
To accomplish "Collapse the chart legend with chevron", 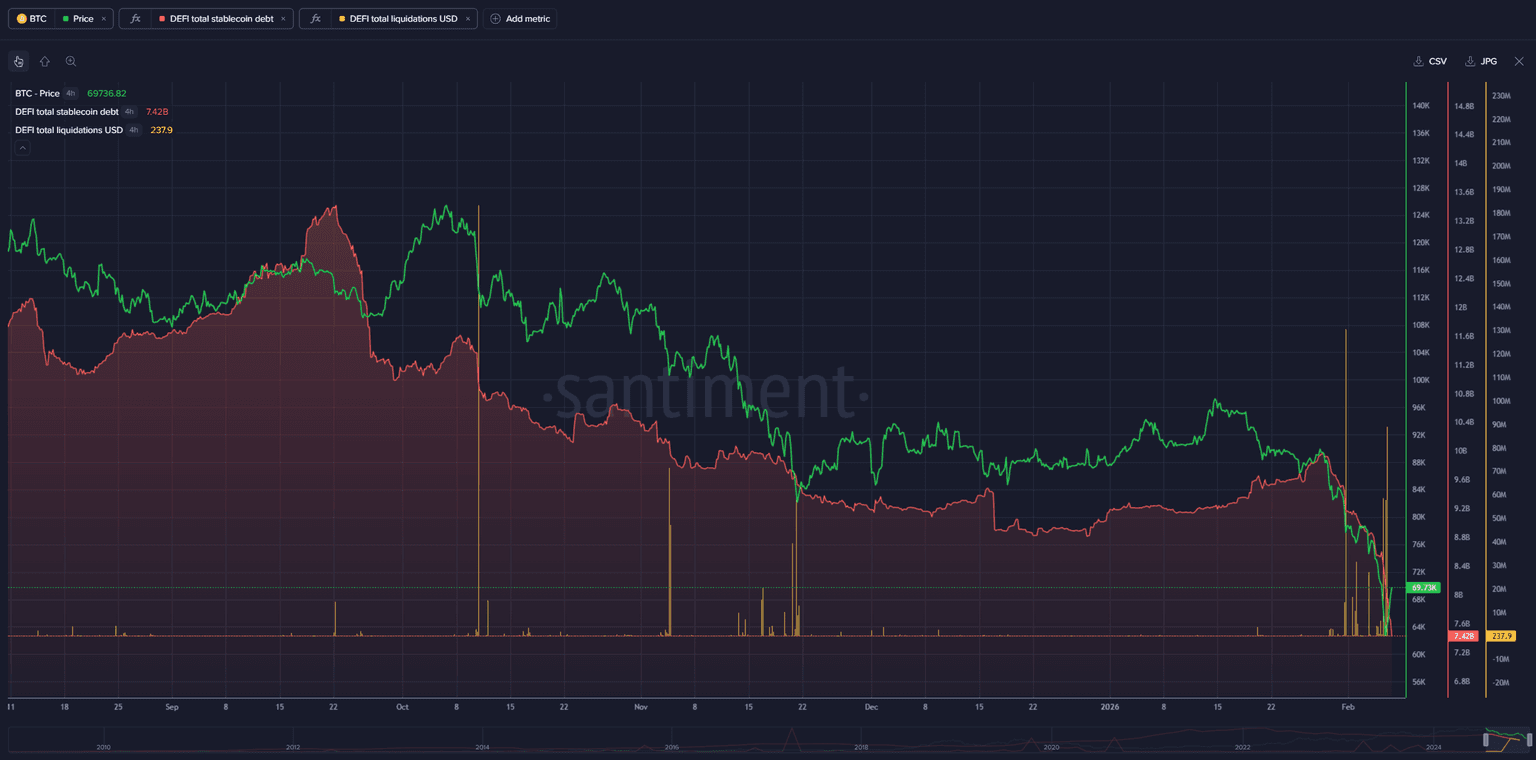I will 23,148.
